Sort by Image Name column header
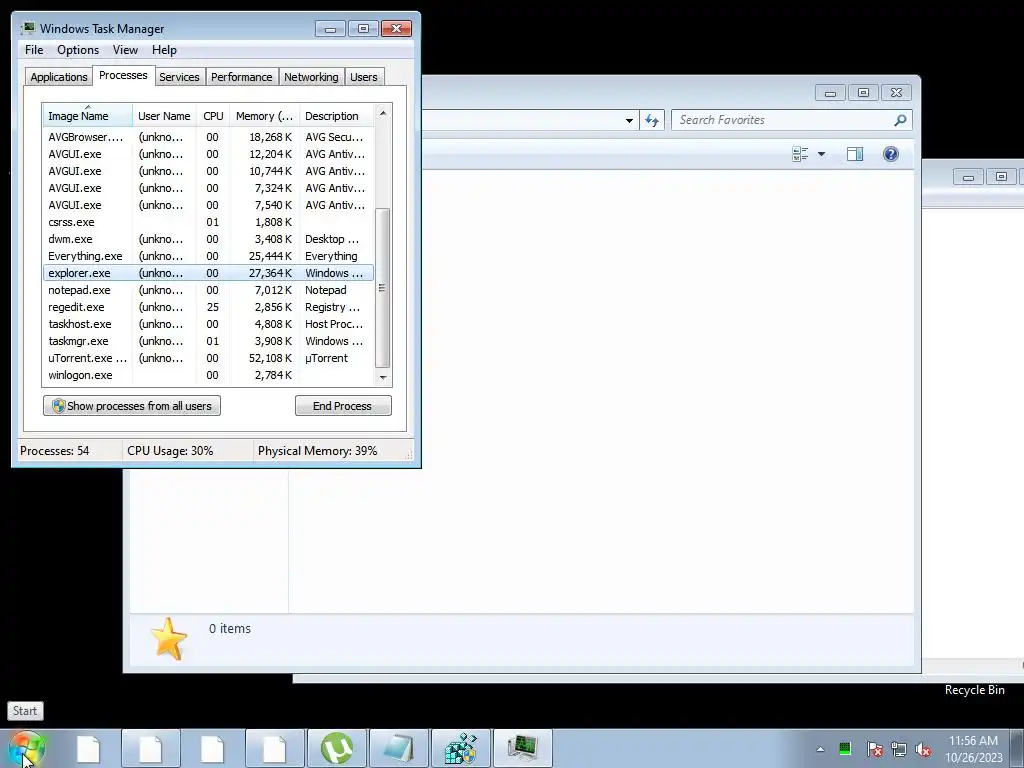1024x768 pixels. (x=88, y=116)
